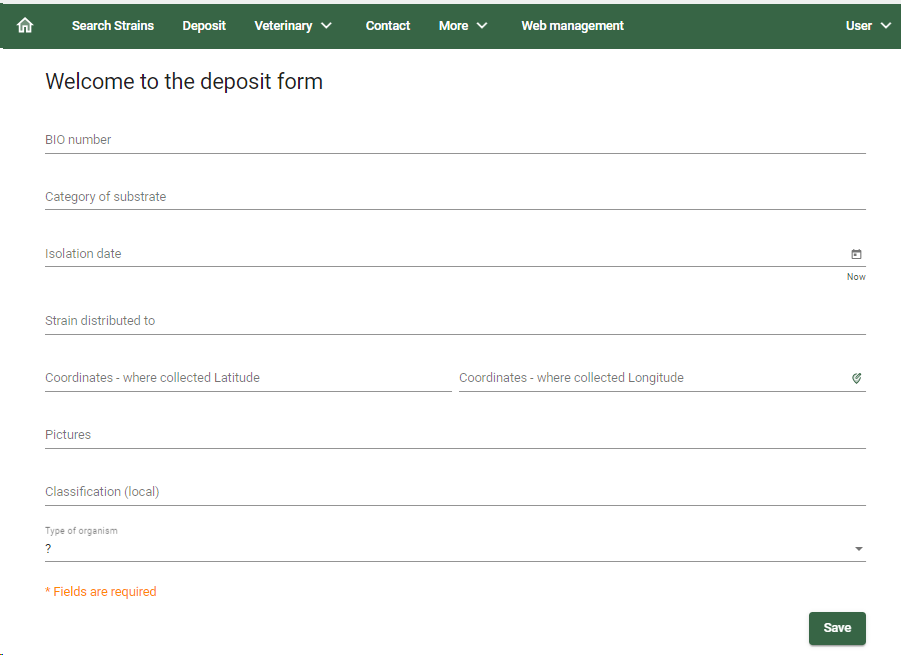Screen dimensions: 901x655
Task: Focus Category of substrate field
Action: pos(455,196)
